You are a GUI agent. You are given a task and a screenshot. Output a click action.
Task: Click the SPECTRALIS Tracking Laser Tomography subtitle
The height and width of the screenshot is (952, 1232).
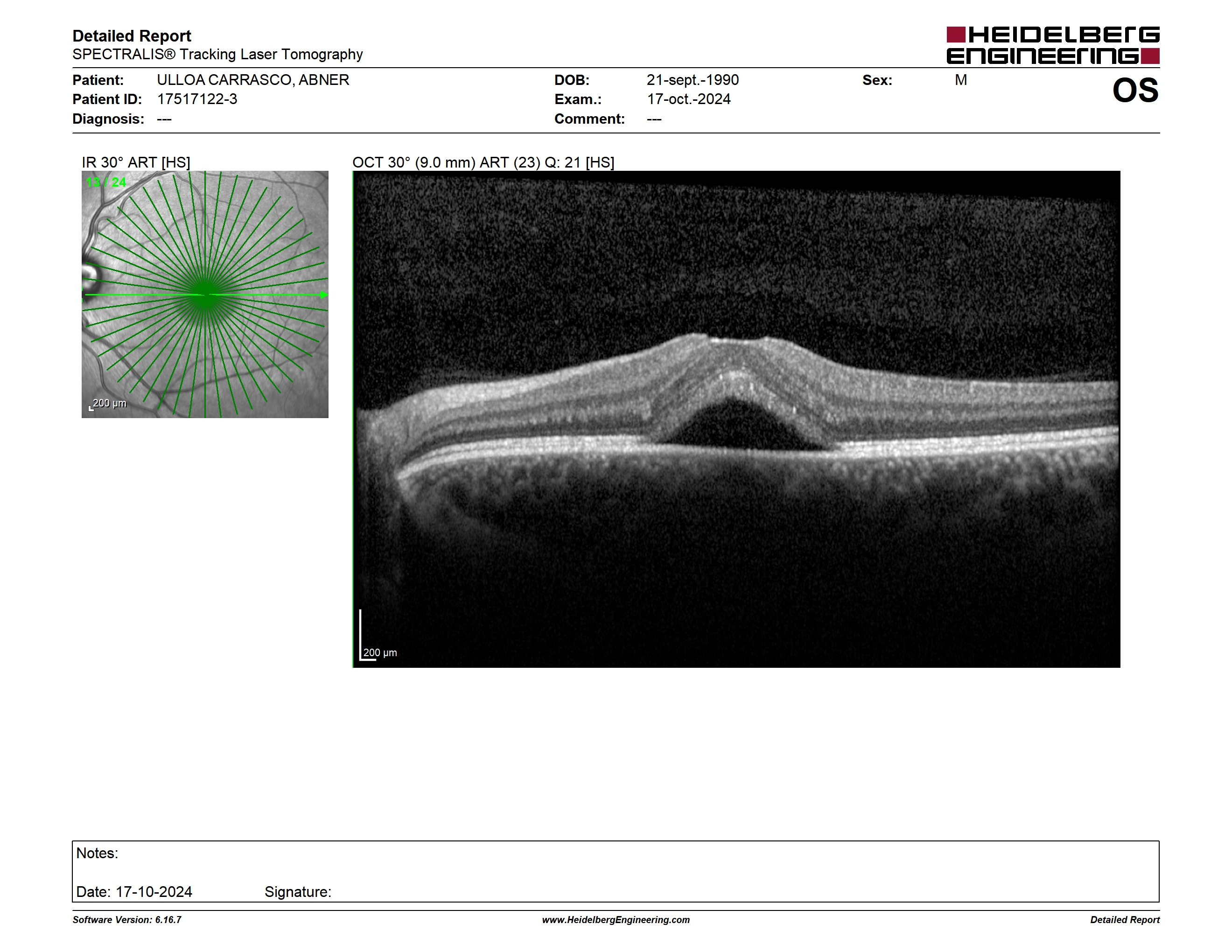pos(217,54)
